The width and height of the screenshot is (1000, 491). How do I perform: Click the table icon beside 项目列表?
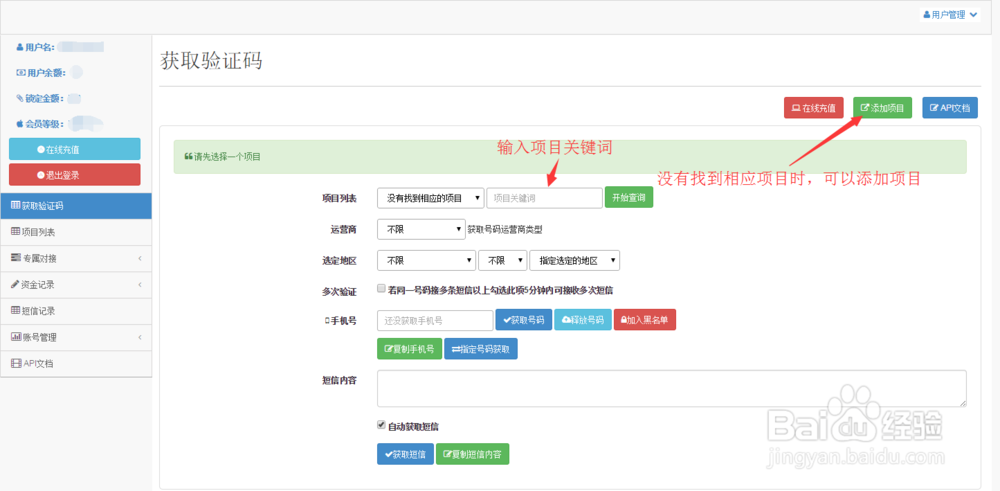coord(16,231)
